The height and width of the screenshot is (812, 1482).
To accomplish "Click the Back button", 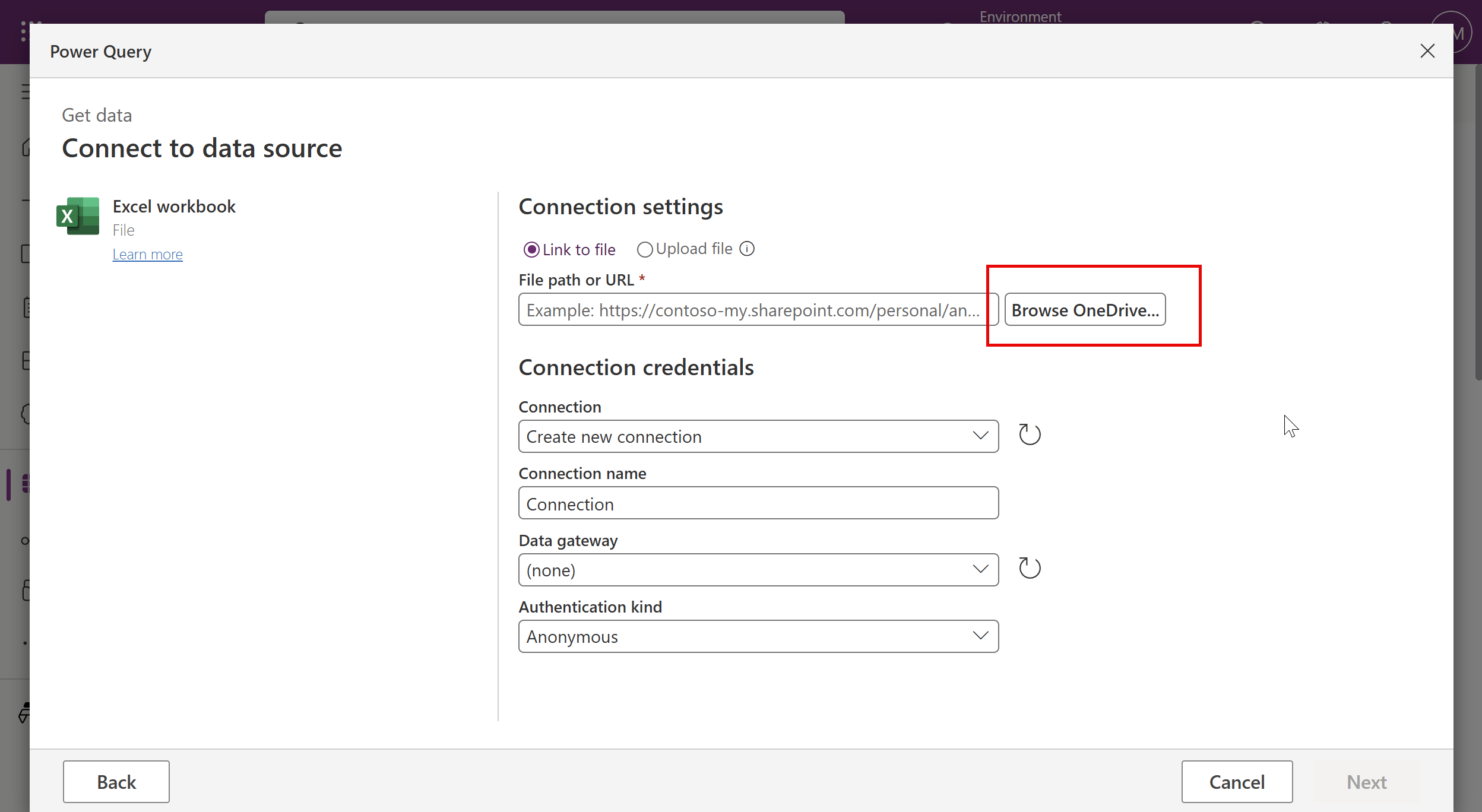I will coord(116,782).
